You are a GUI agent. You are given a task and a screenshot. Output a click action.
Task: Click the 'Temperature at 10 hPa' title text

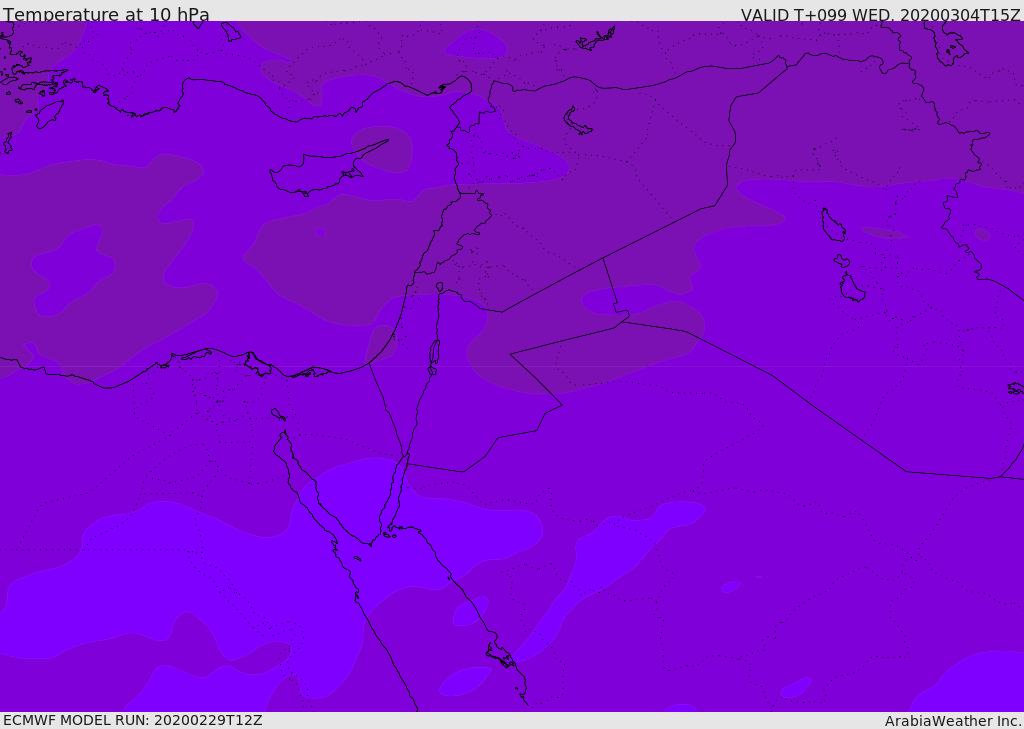[106, 14]
